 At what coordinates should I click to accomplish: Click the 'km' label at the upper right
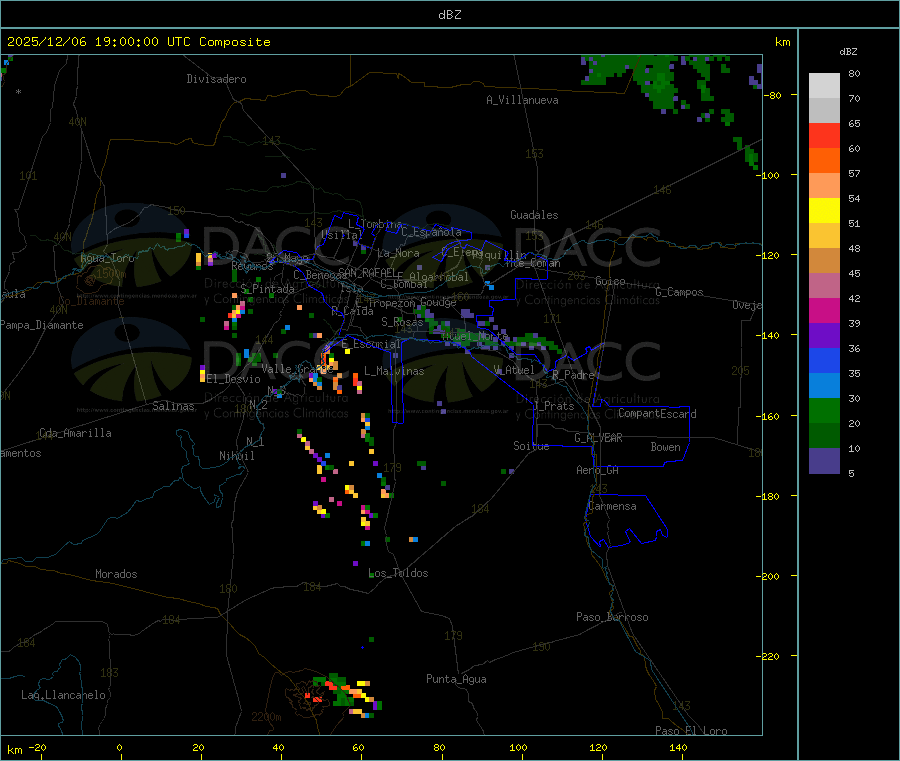[782, 42]
